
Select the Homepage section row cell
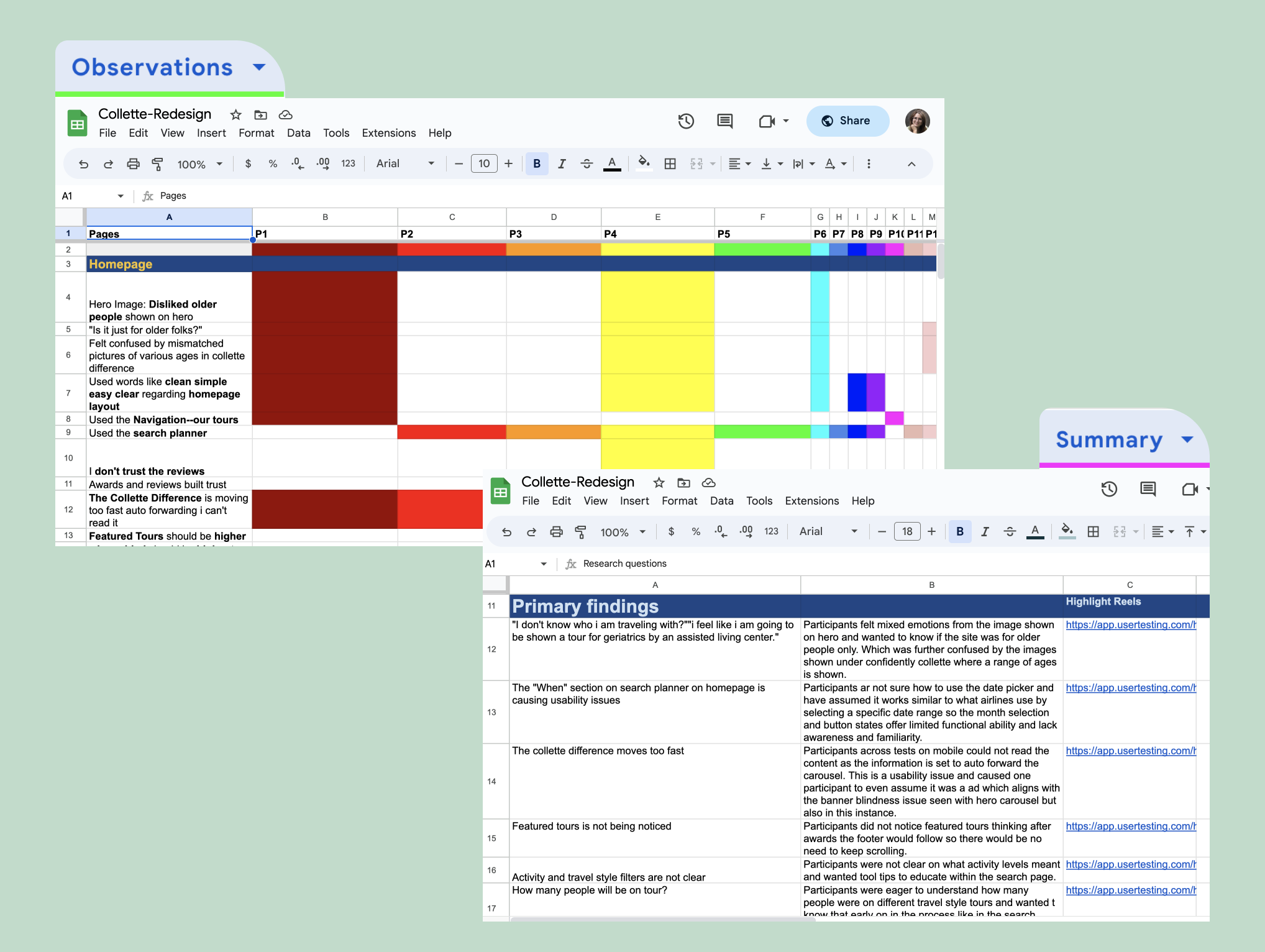click(169, 264)
